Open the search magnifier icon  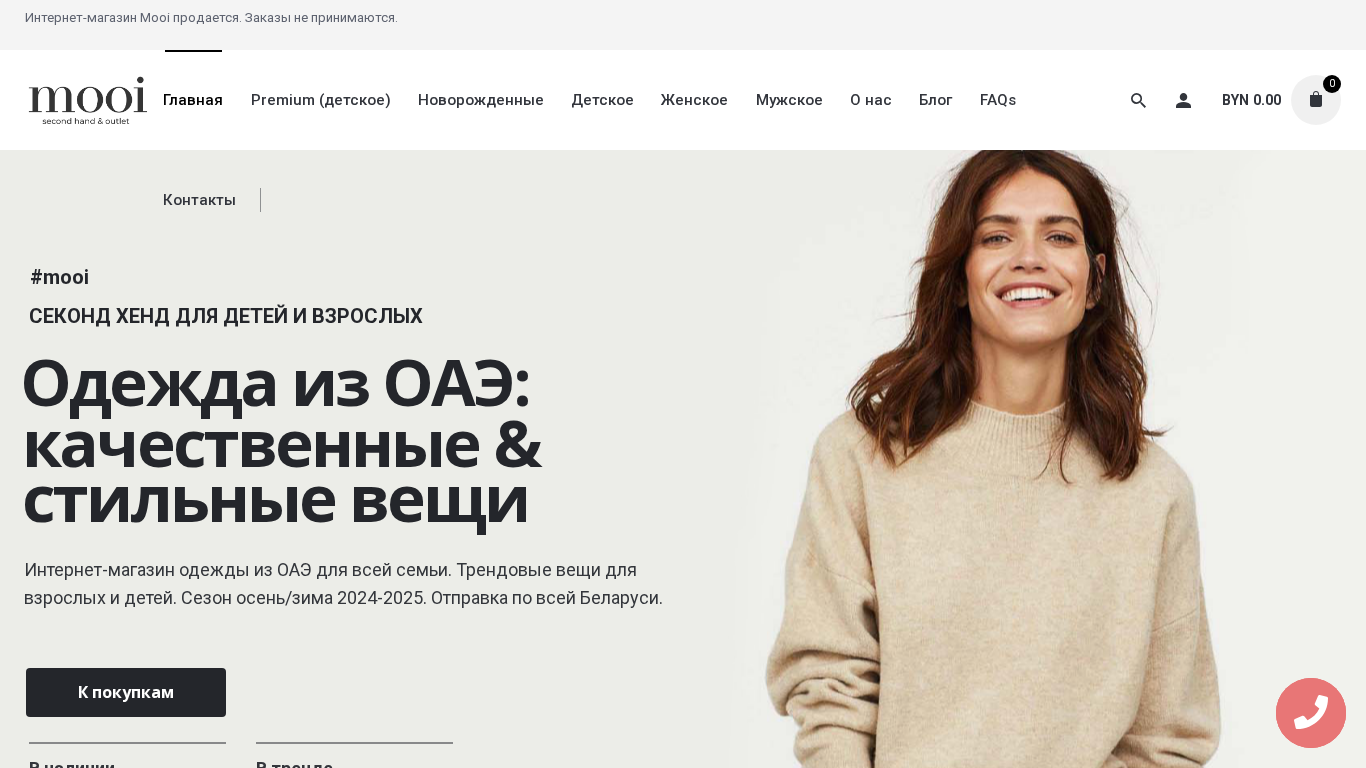(x=1138, y=100)
